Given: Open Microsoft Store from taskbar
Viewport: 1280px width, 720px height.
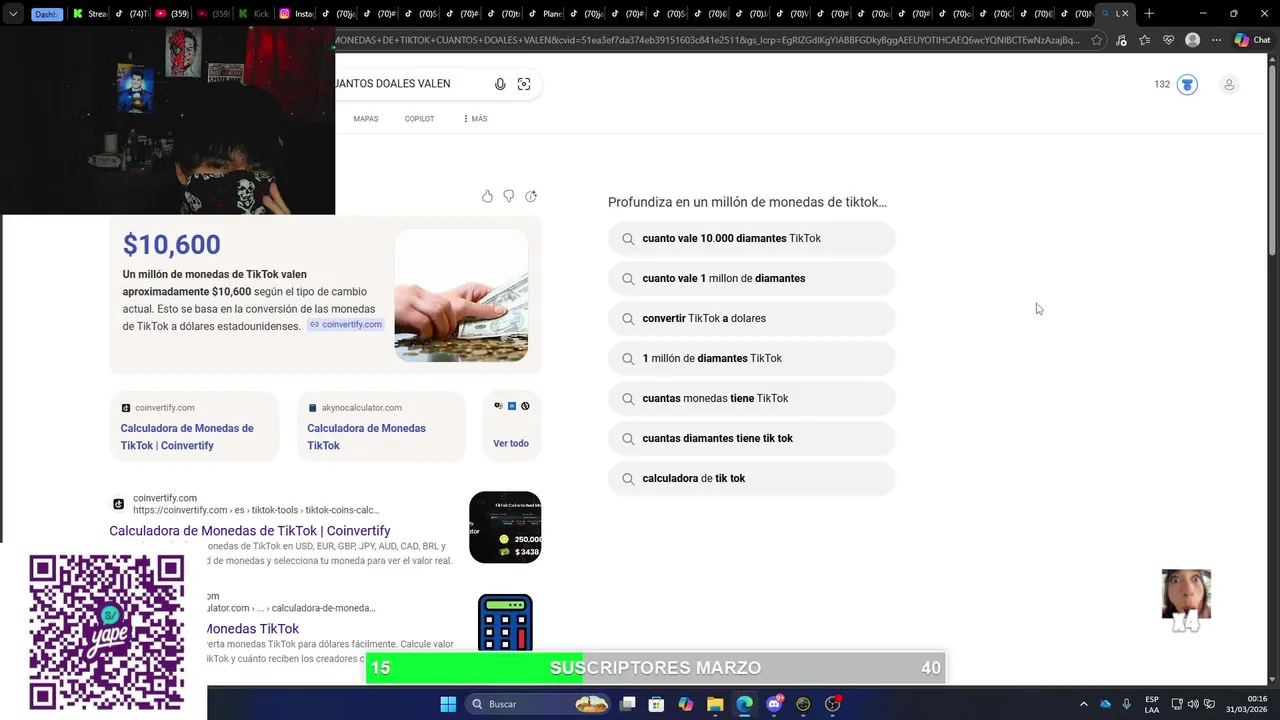Looking at the screenshot, I should click(x=657, y=704).
